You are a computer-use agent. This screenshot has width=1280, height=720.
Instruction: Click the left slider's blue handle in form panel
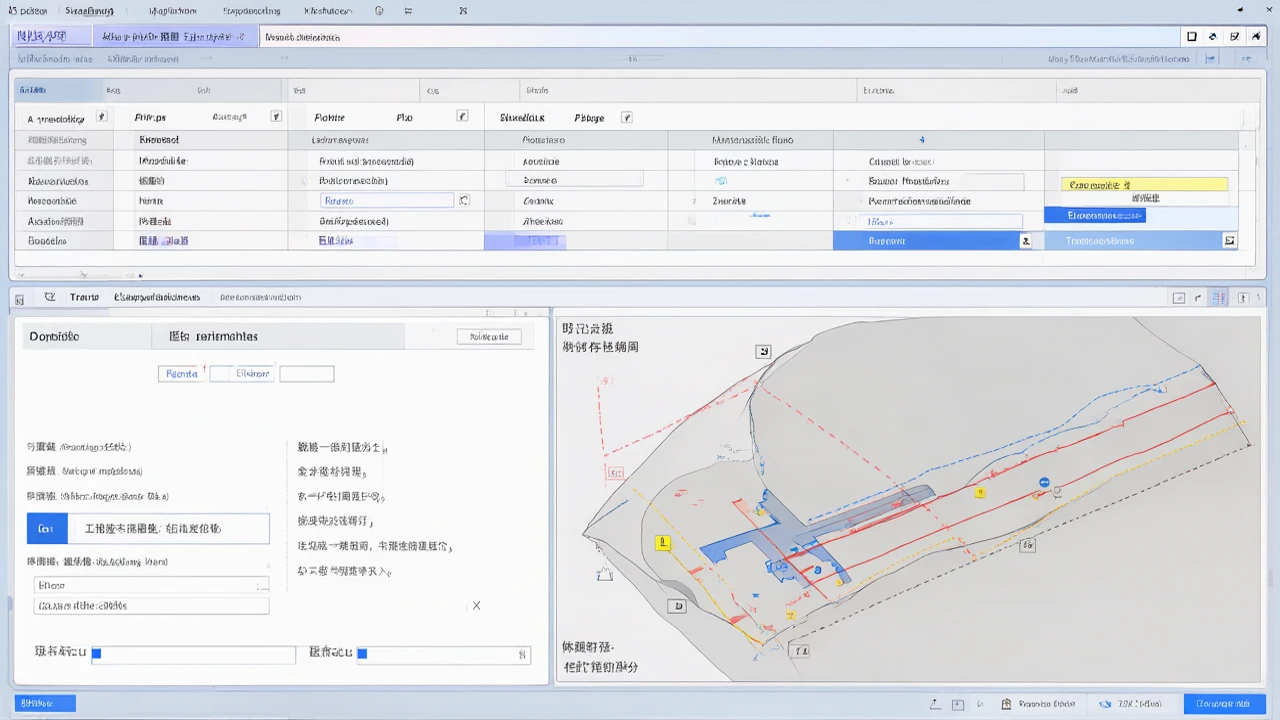pos(97,654)
